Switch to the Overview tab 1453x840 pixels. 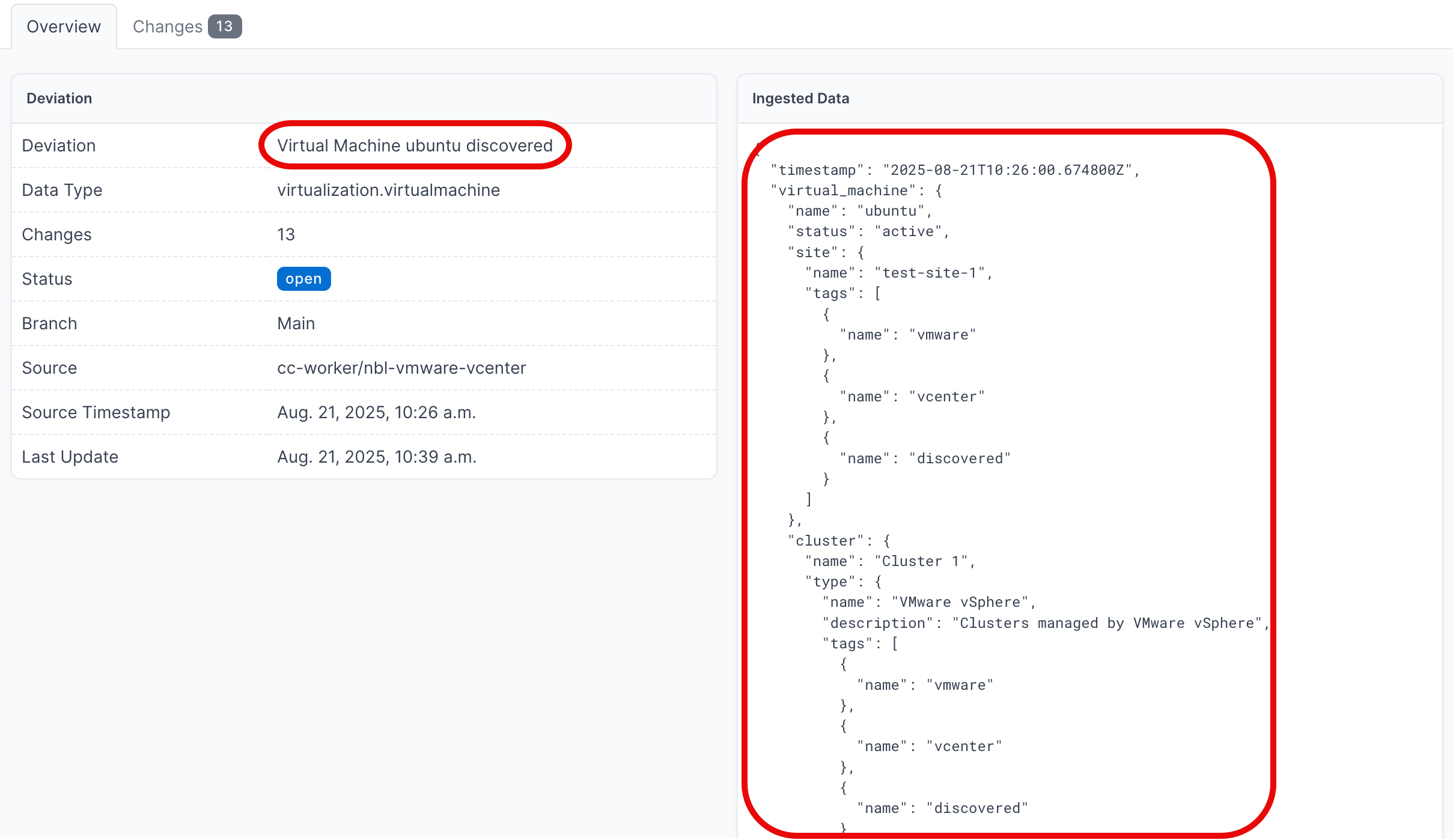pyautogui.click(x=64, y=26)
